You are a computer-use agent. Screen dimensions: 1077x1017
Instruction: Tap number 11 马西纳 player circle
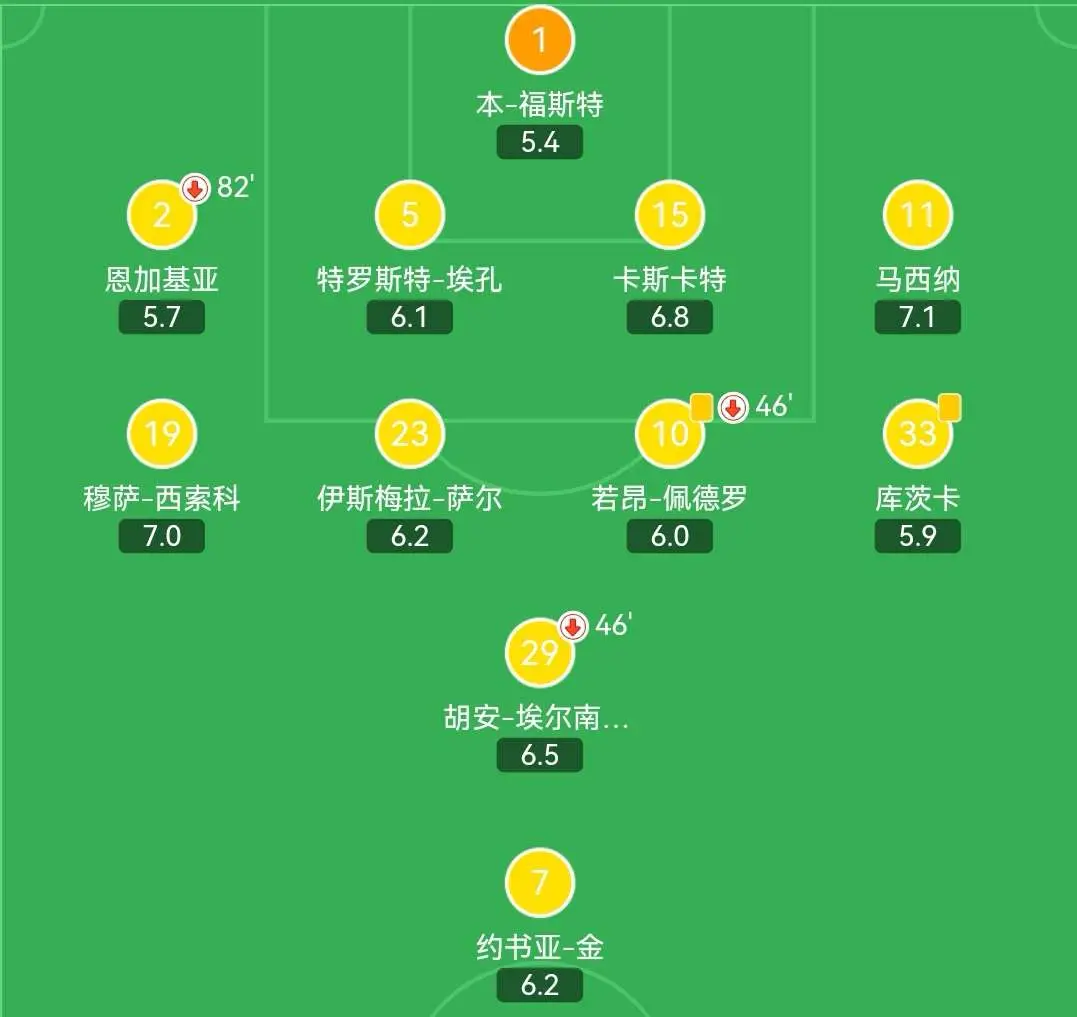(x=918, y=215)
